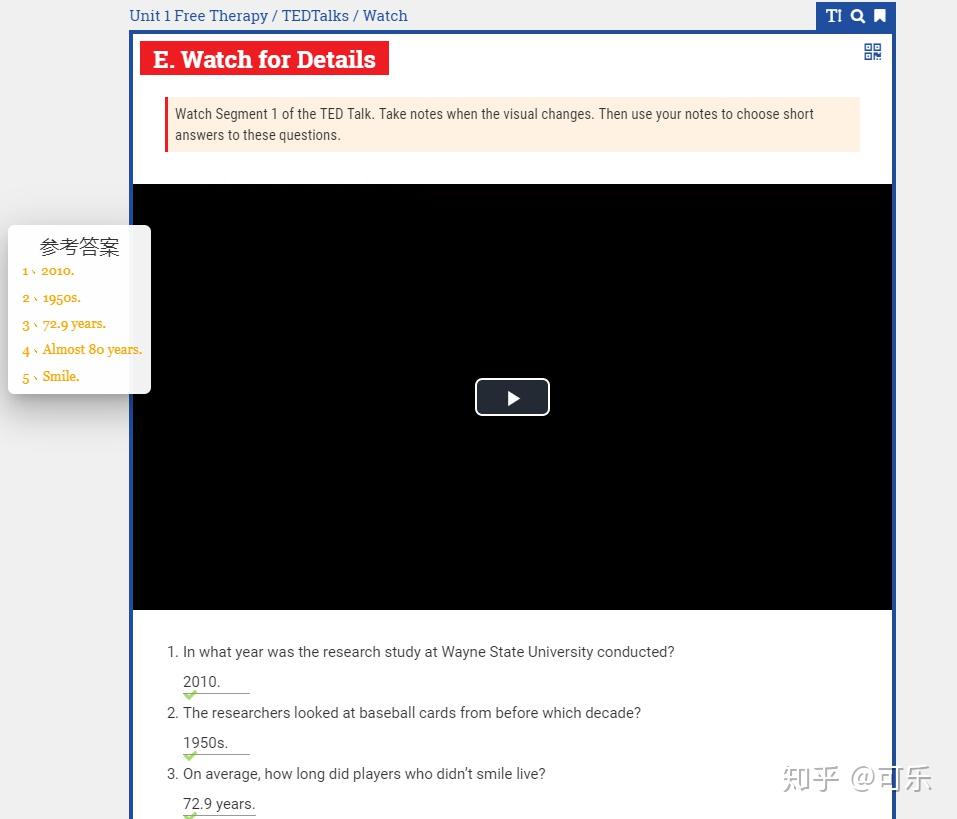Click the E. Watch for Details heading
957x819 pixels.
pyautogui.click(x=264, y=59)
